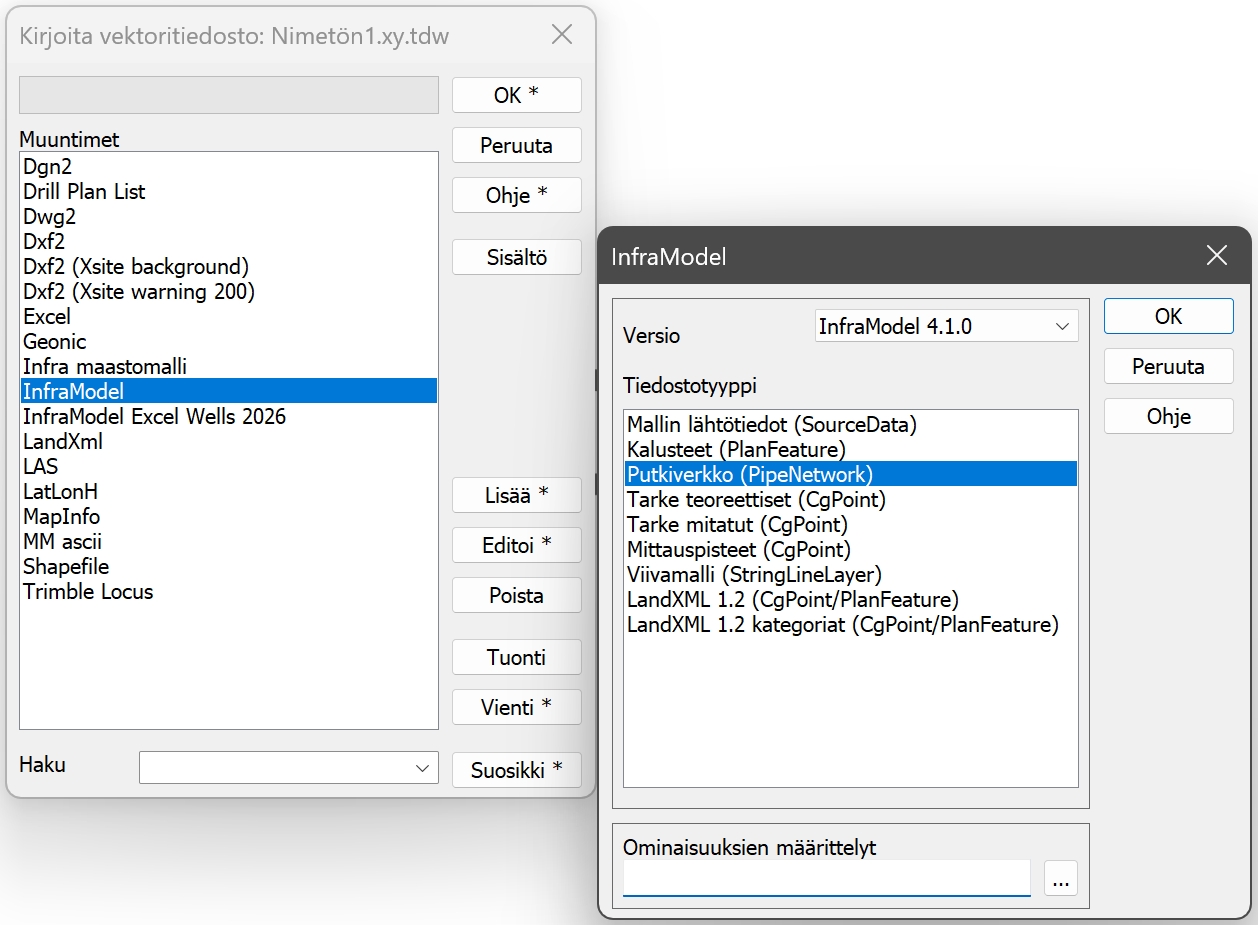Open the Versio InfraModel 4.1.0 dropdown

(947, 326)
